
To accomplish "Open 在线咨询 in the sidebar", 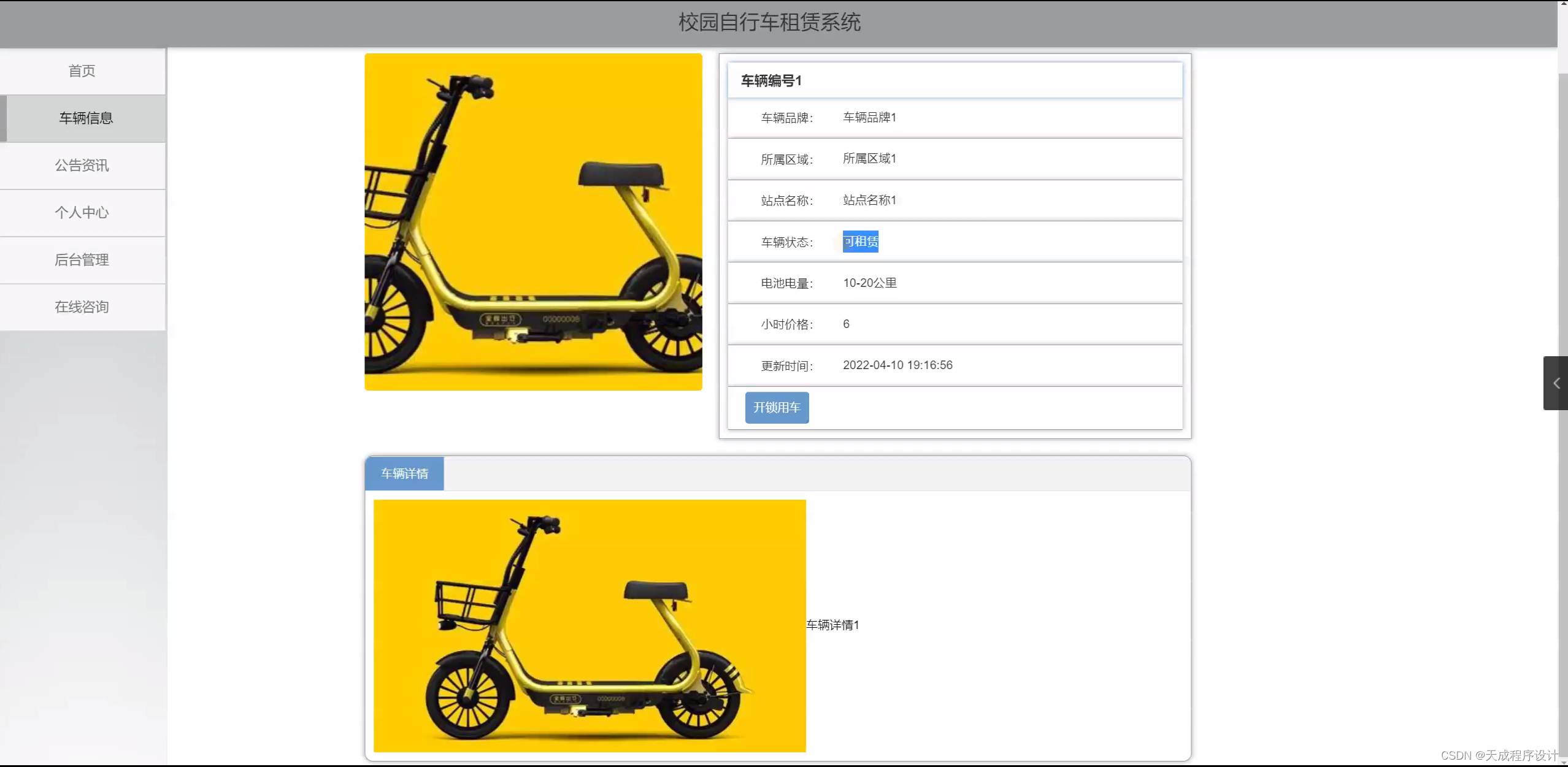I will click(82, 307).
